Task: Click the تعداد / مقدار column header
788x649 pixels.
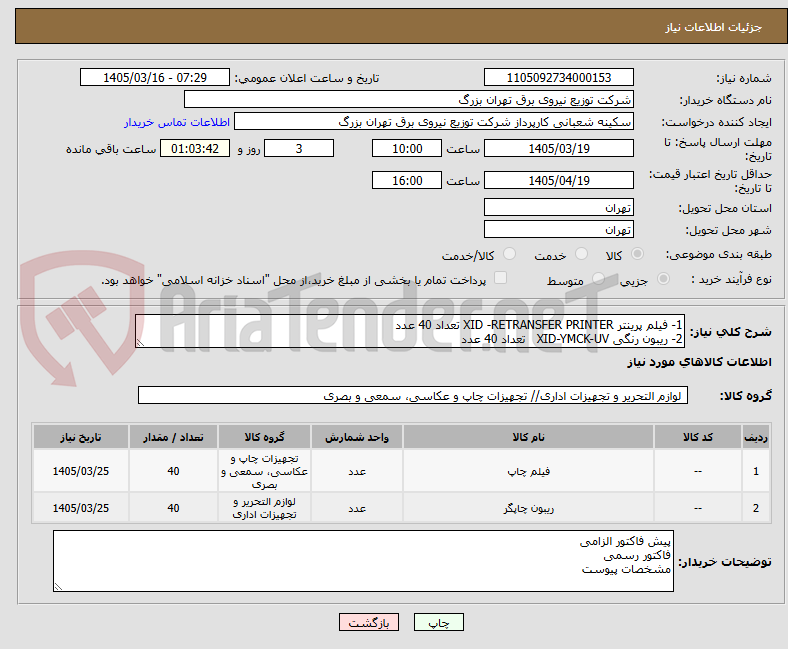Action: pos(173,437)
